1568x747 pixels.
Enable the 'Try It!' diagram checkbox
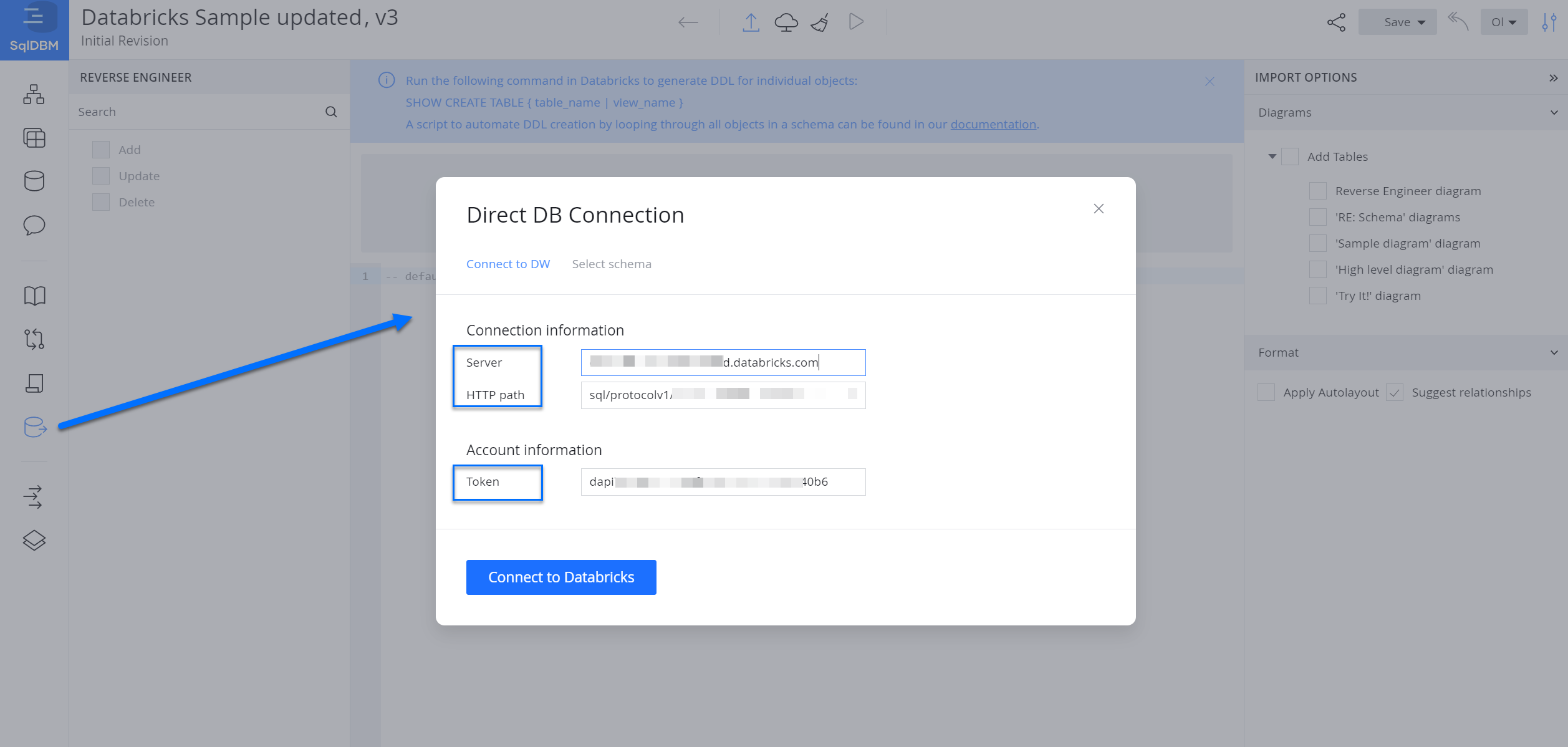(1318, 296)
